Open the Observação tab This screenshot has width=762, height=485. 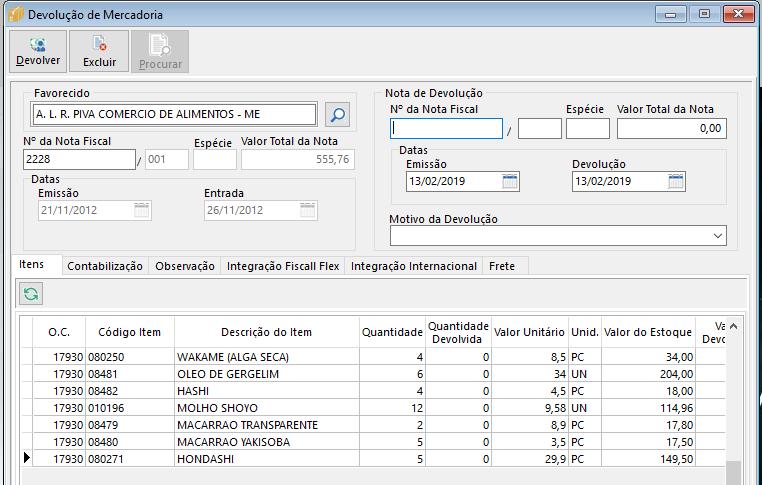[x=185, y=266]
